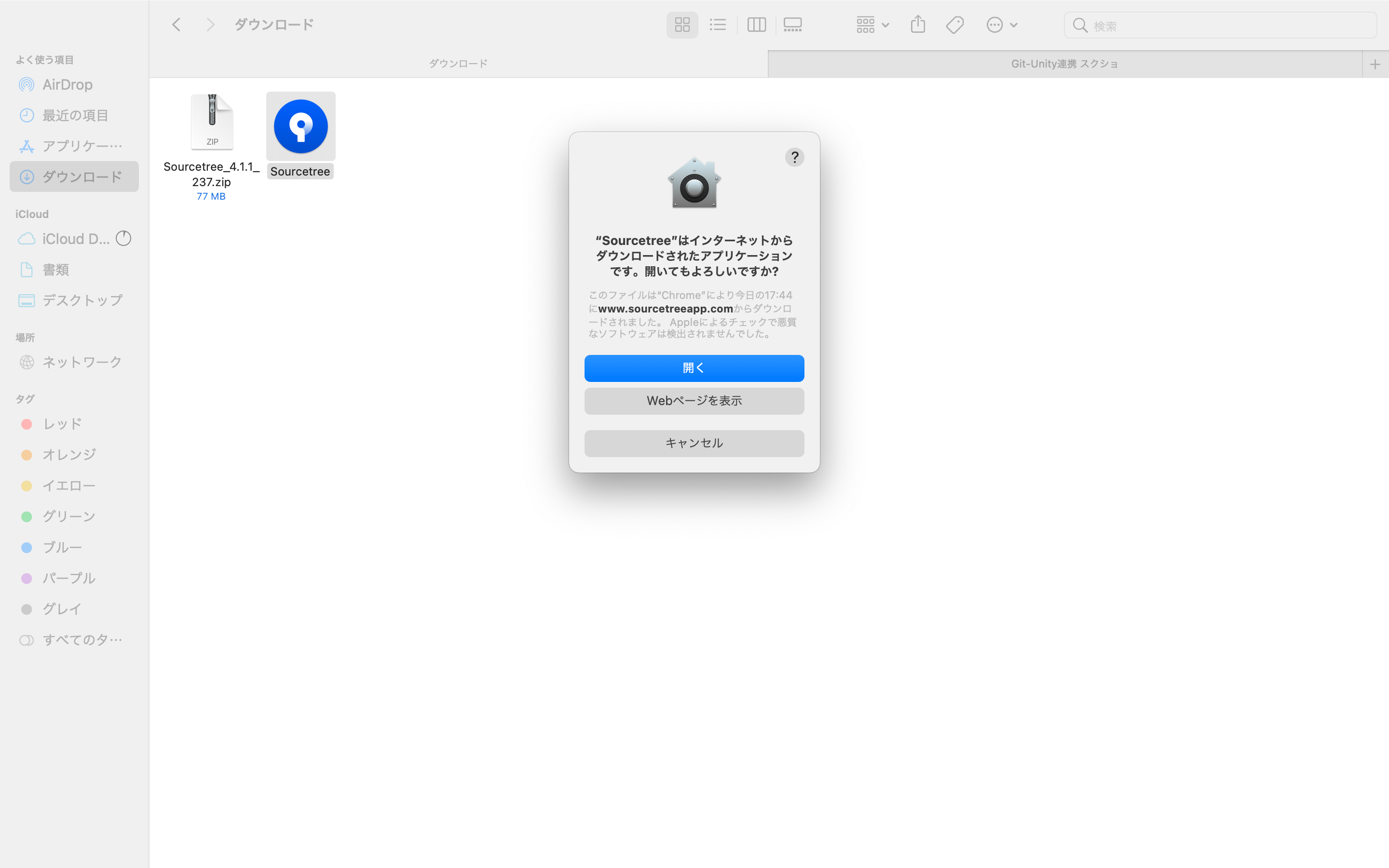Open AirDrop in the sidebar
Screen dimensions: 1389x868
(x=74, y=84)
